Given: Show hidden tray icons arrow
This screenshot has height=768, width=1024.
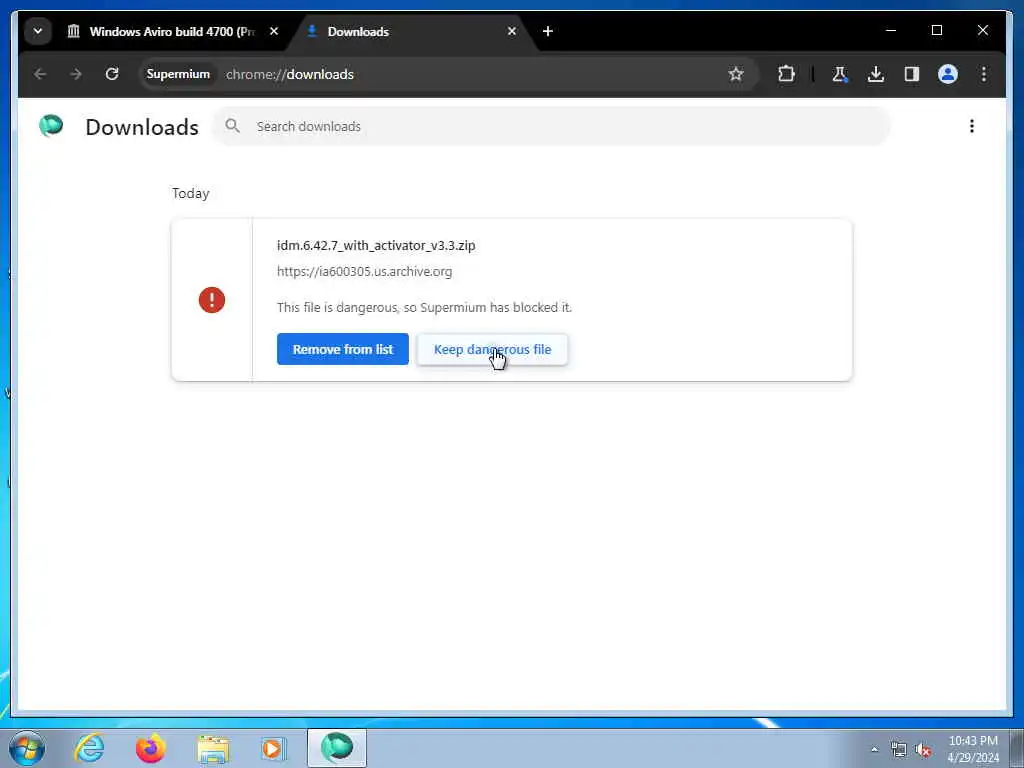Looking at the screenshot, I should [x=874, y=750].
